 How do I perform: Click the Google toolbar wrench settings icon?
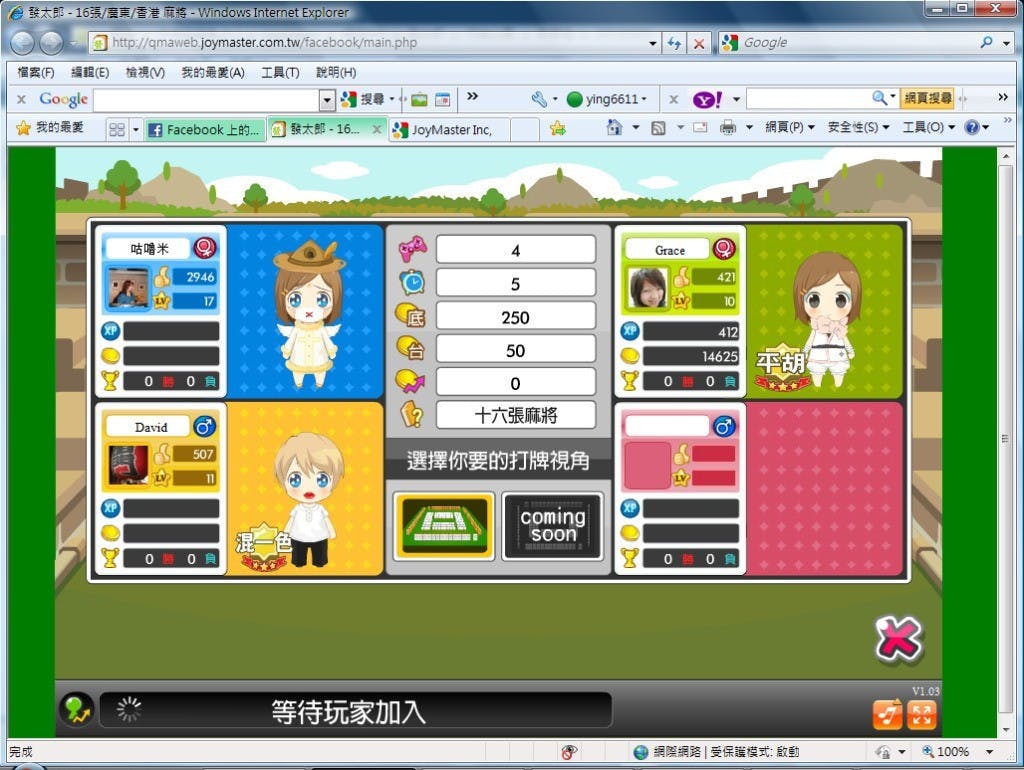click(x=539, y=99)
